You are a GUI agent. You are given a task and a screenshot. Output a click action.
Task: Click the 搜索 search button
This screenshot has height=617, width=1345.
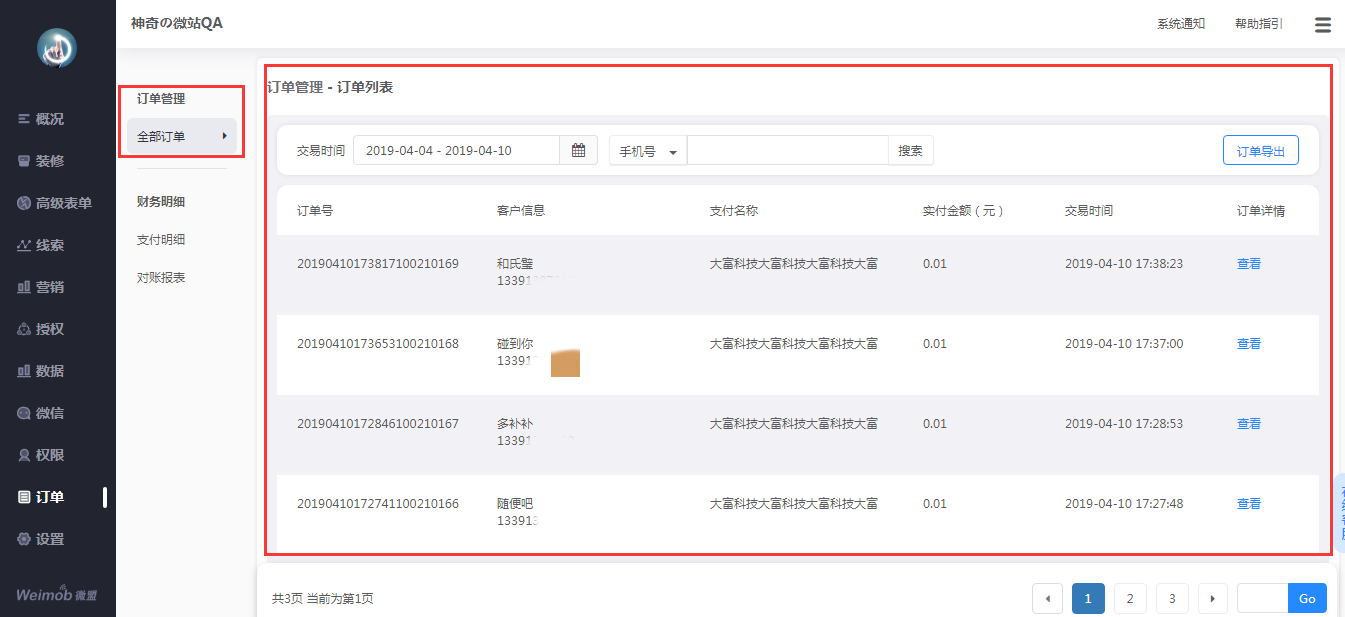[910, 151]
